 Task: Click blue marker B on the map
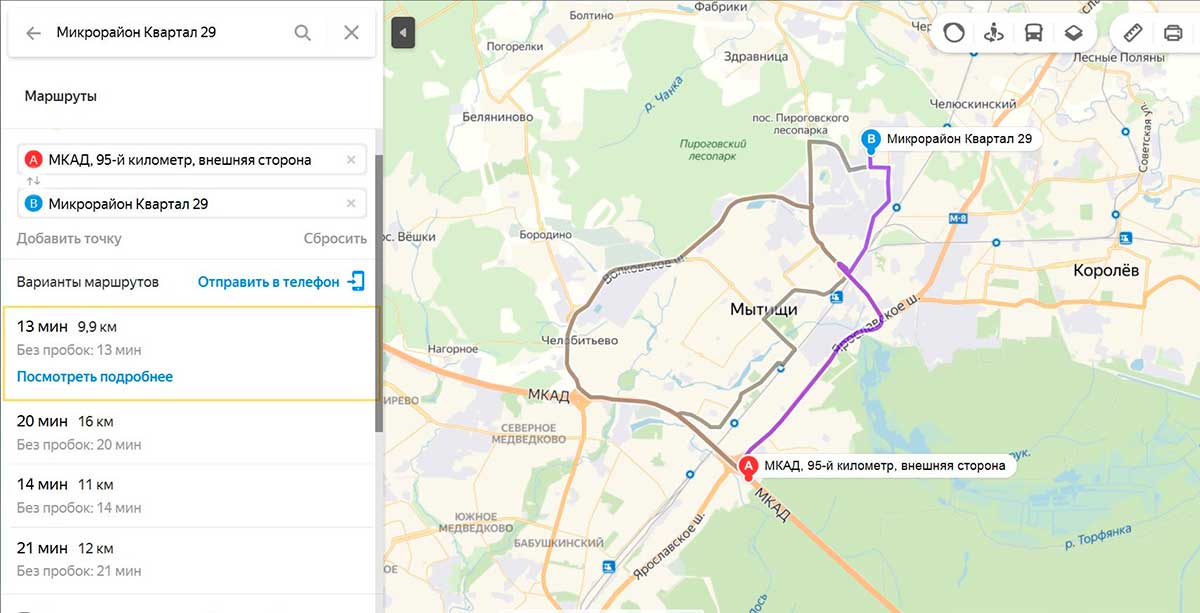[871, 140]
